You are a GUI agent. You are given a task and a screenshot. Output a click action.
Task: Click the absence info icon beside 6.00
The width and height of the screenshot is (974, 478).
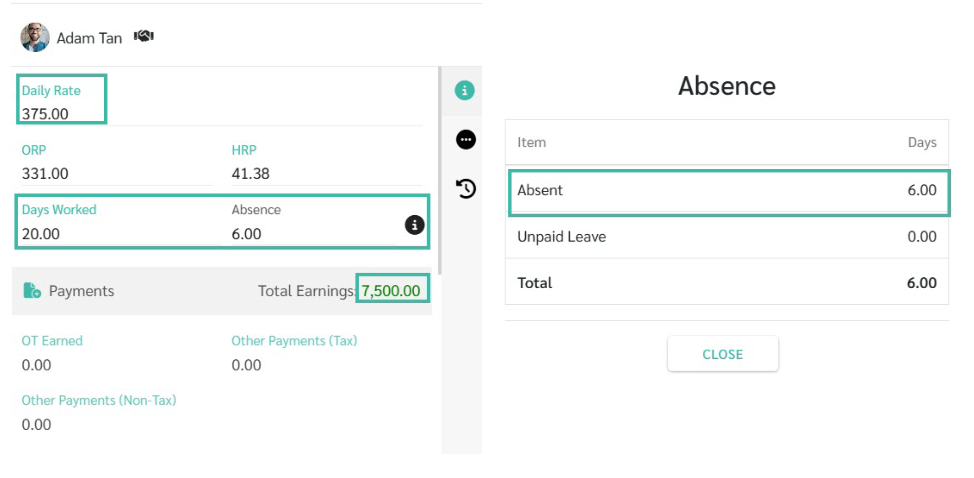click(415, 225)
